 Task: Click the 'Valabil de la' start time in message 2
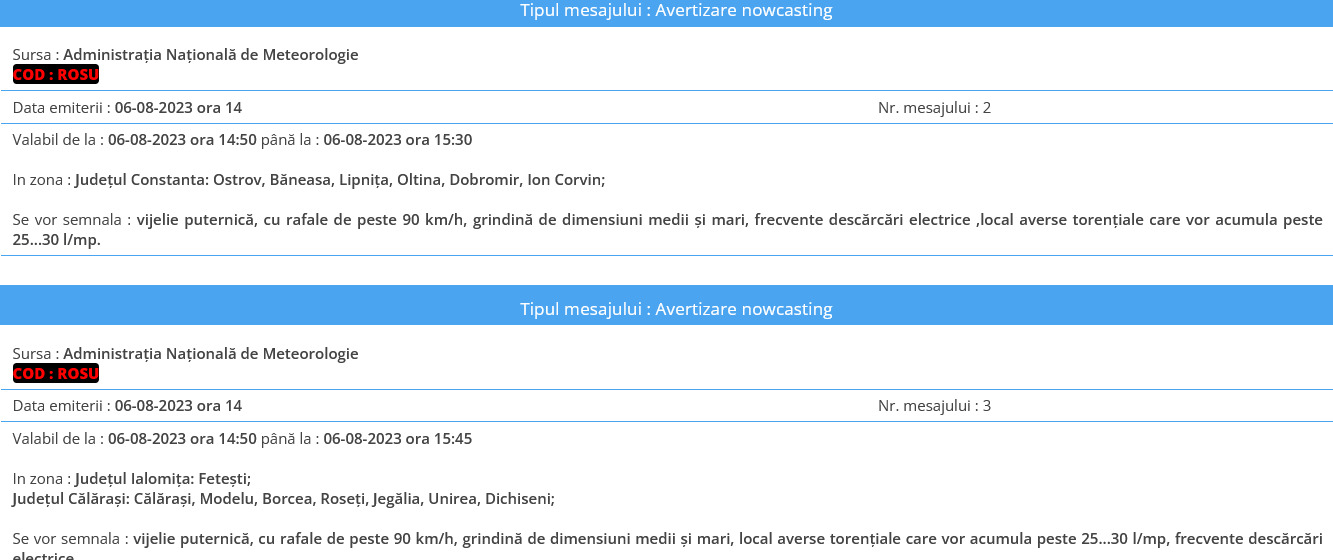pos(182,139)
